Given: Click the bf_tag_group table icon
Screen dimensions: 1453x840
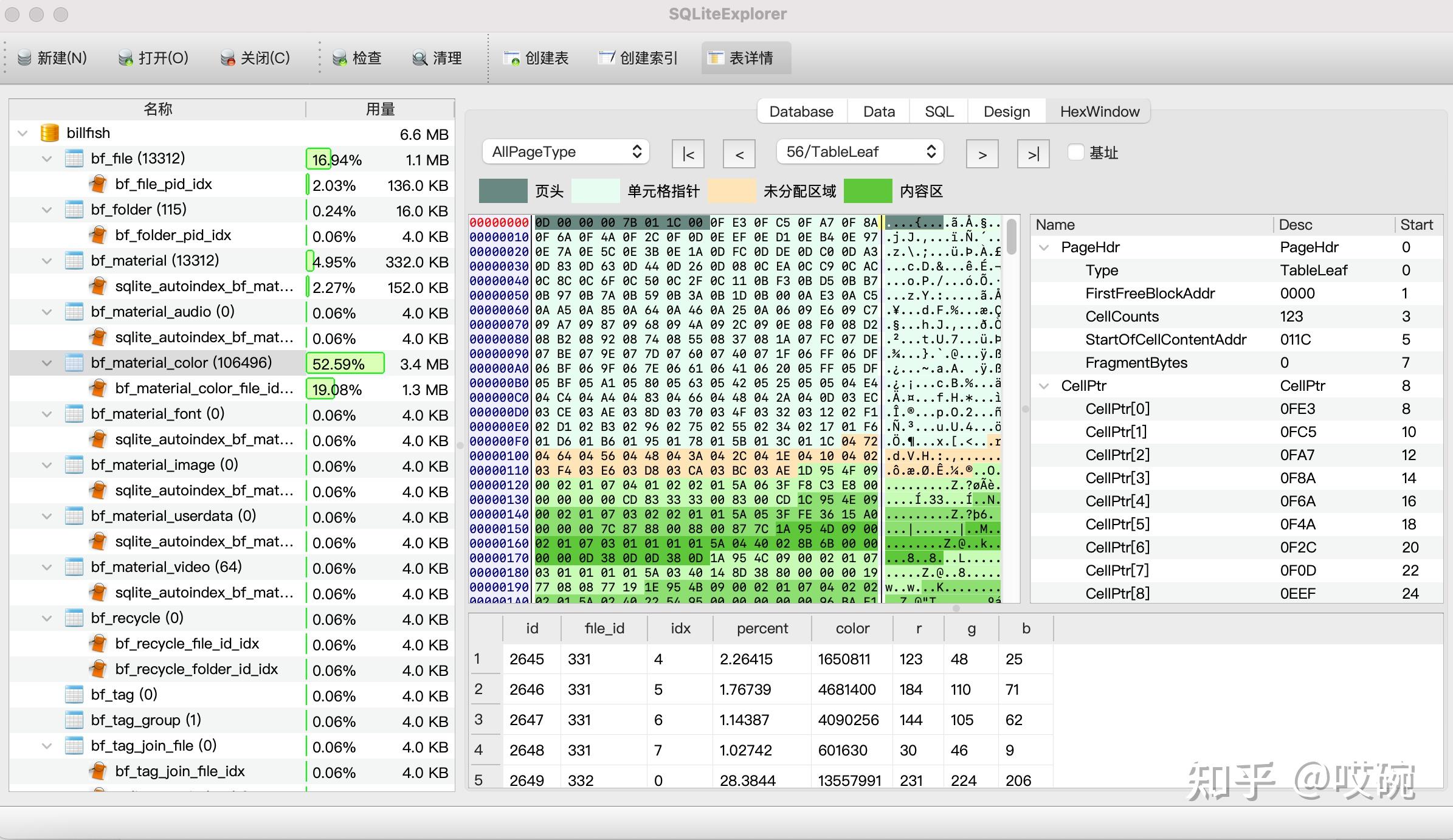Looking at the screenshot, I should tap(74, 720).
